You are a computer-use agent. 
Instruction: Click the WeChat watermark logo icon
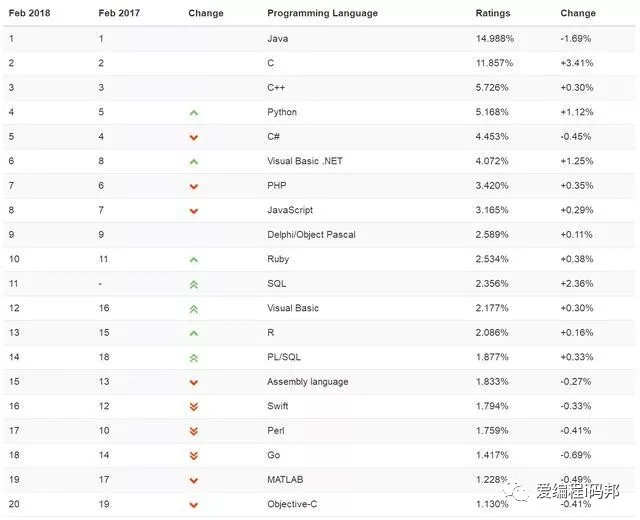click(x=516, y=491)
